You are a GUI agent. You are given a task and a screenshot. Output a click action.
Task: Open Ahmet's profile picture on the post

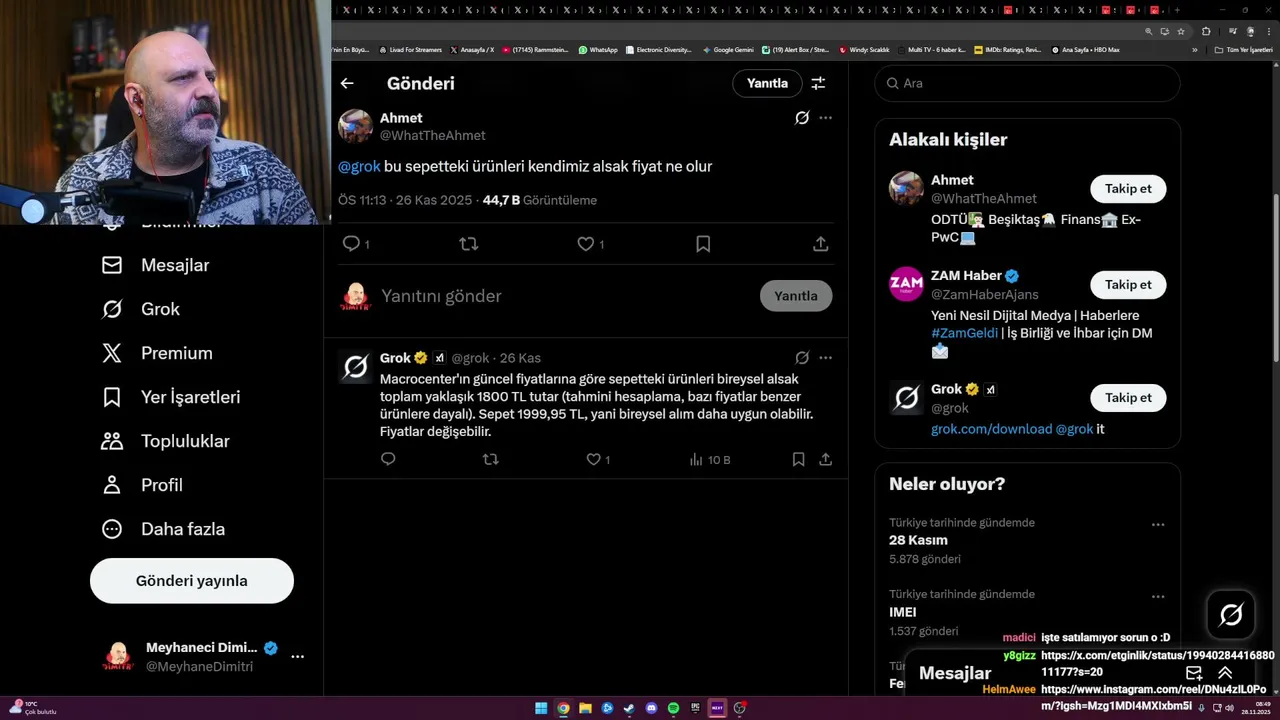355,126
